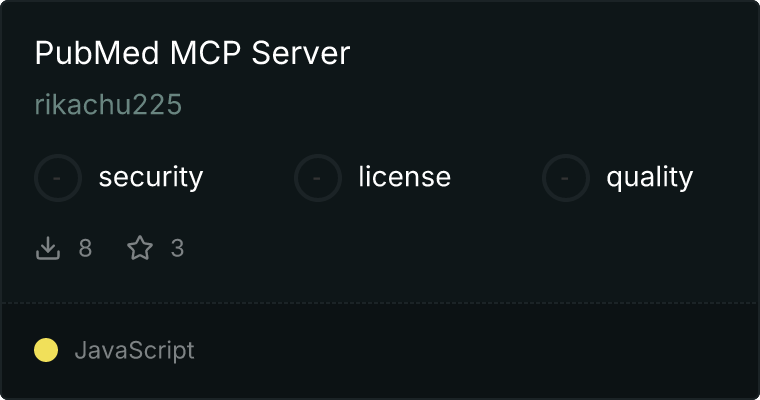
Task: Click the MCP text in the card title
Action: [206, 53]
